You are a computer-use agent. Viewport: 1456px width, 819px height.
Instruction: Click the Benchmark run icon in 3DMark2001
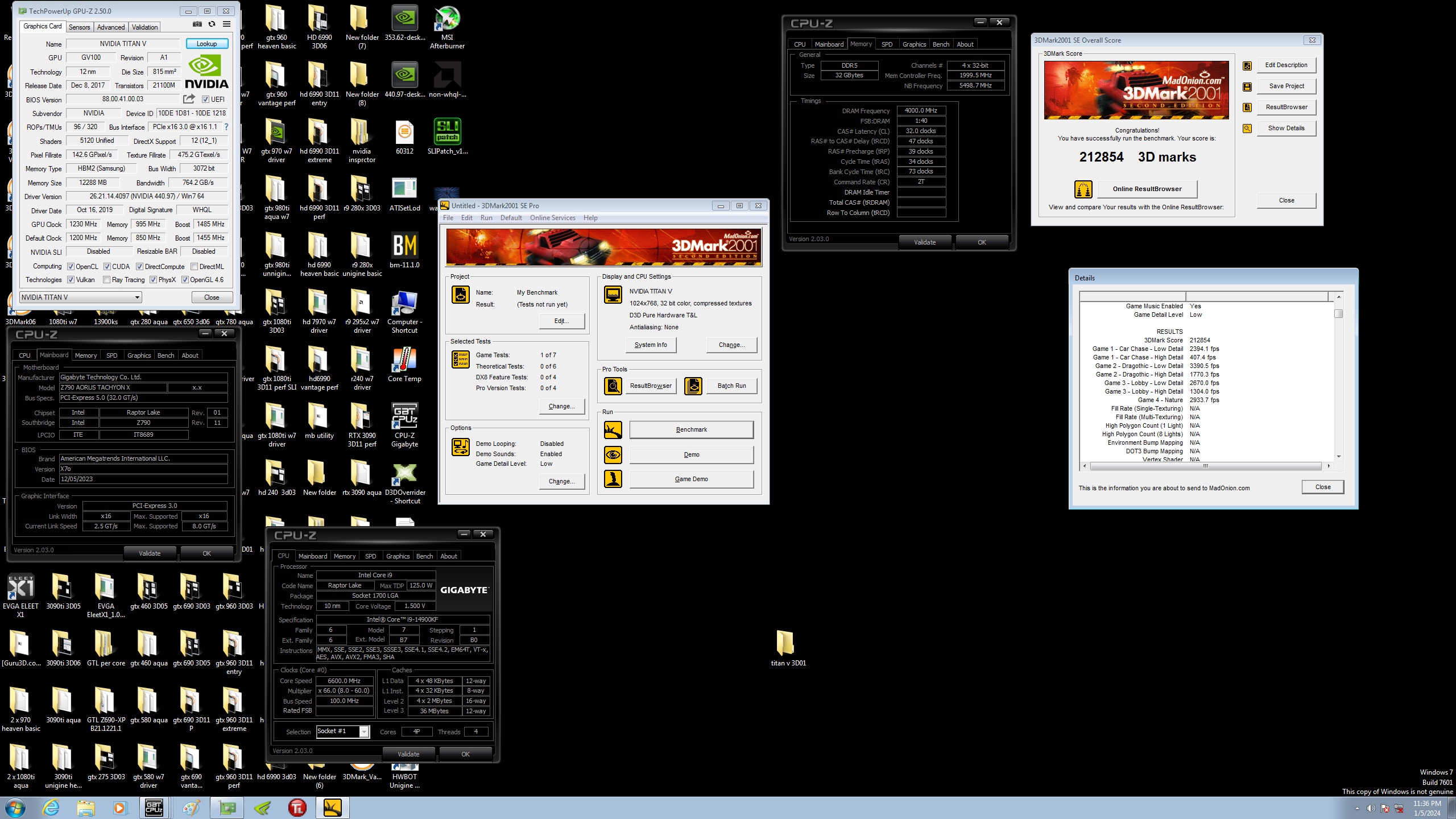pyautogui.click(x=613, y=430)
